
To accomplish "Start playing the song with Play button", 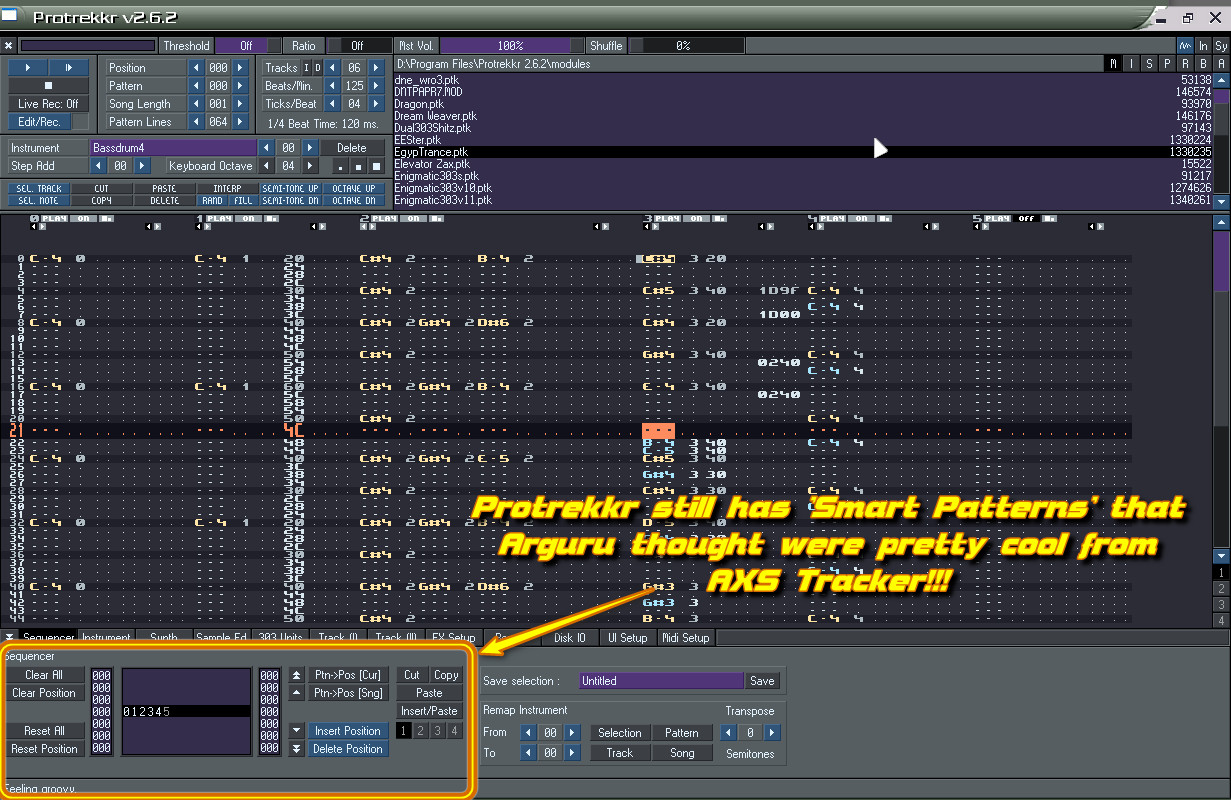I will [x=28, y=67].
